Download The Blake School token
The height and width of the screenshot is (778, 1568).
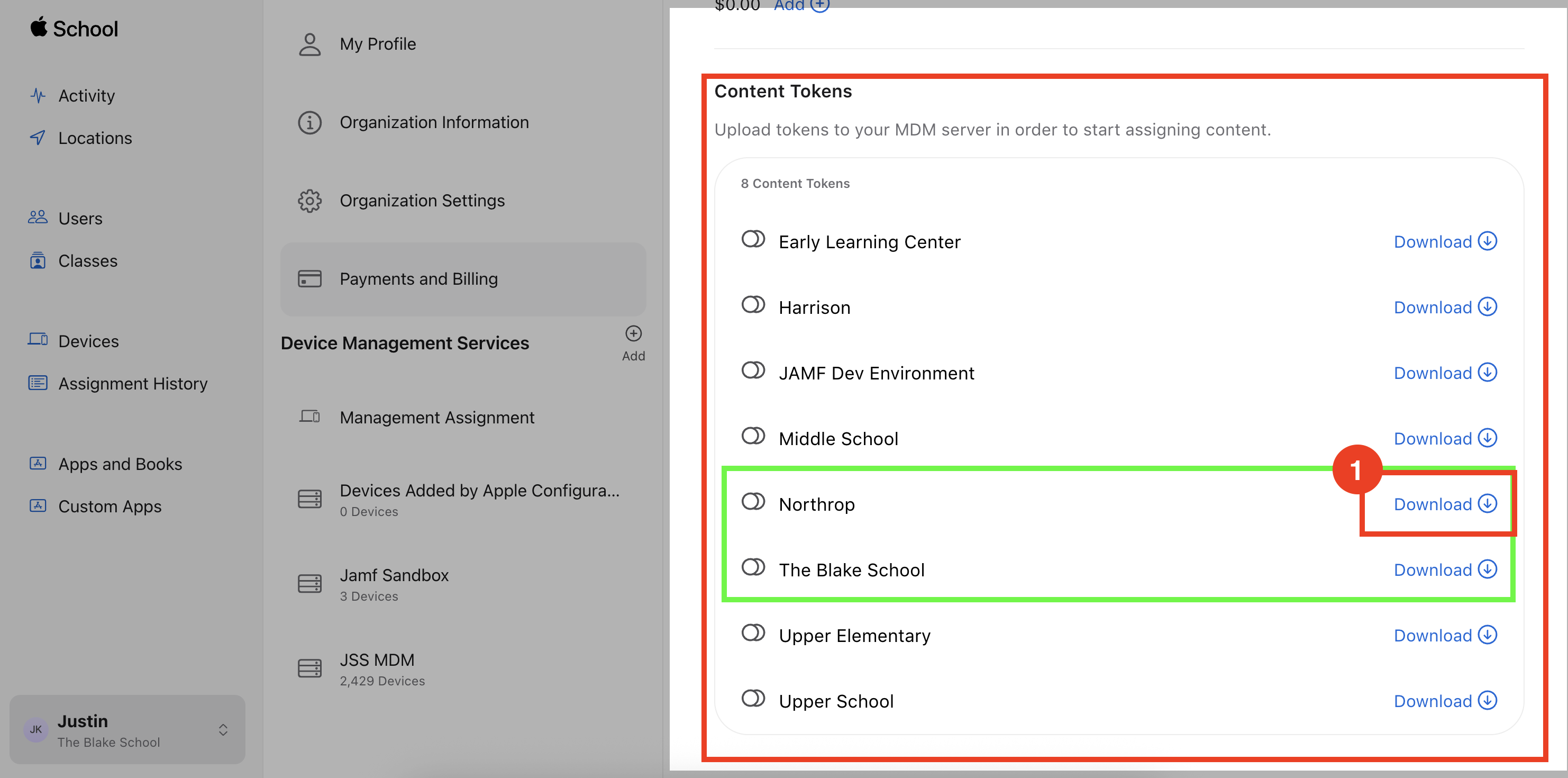pos(1446,570)
